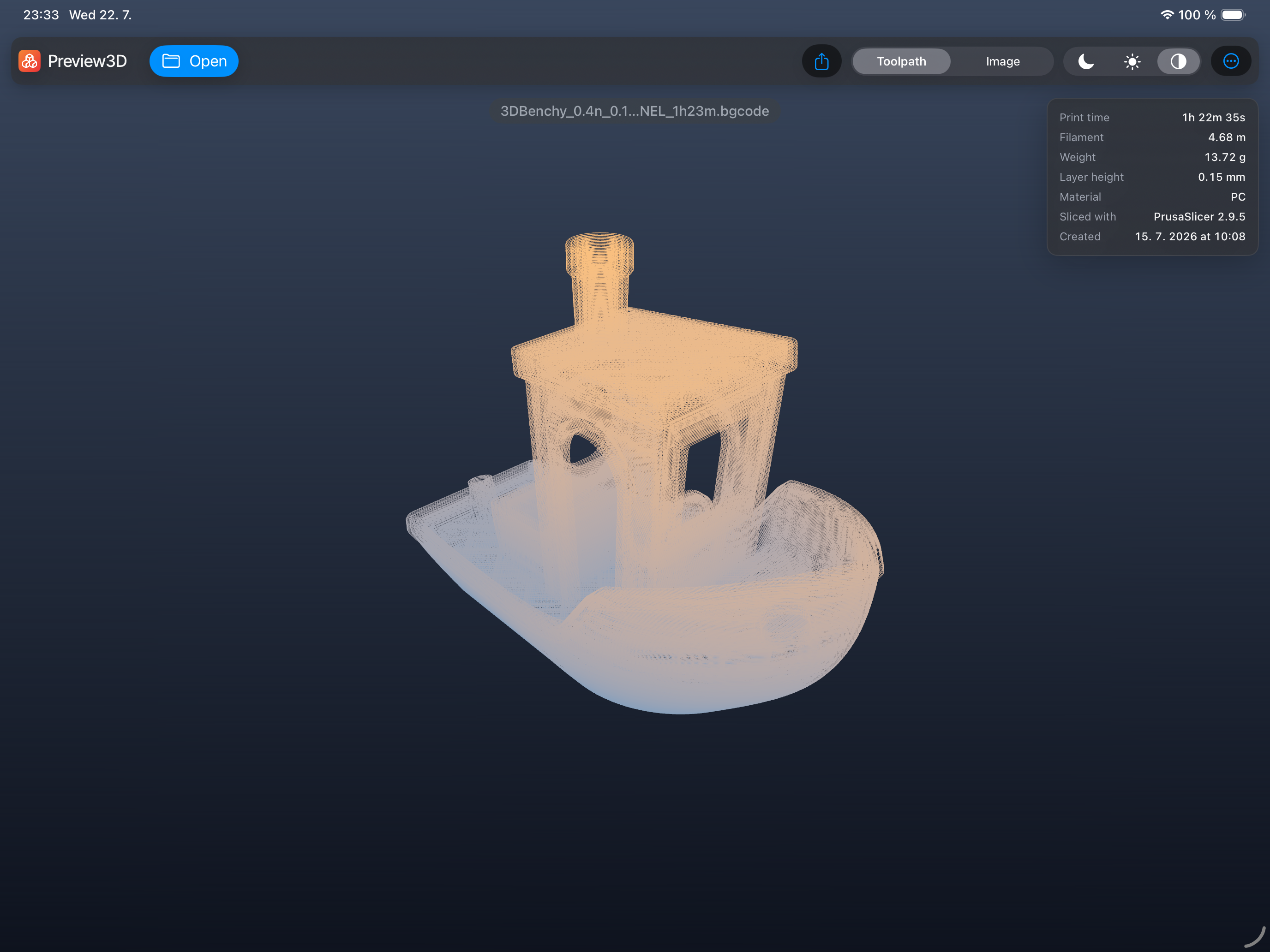Click the Print time value 1h 22m 35s

point(1213,118)
